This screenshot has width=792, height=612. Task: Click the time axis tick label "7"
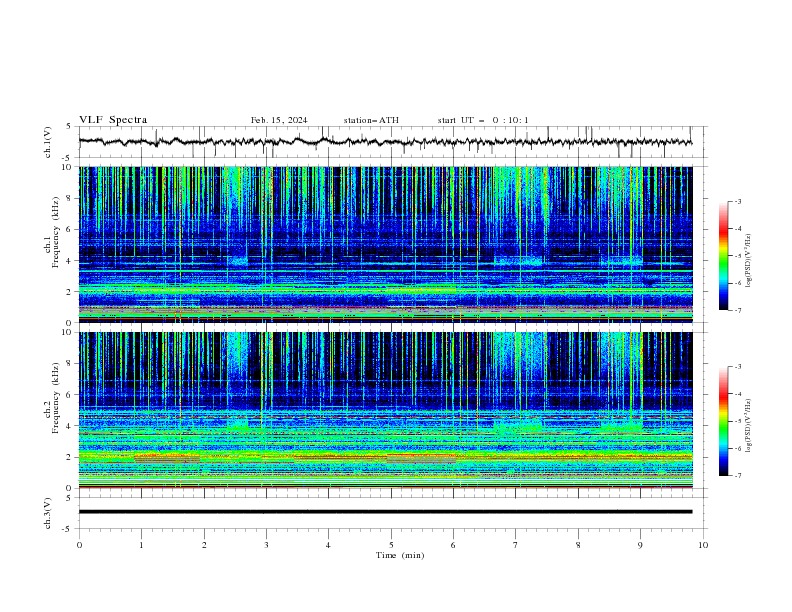tap(516, 545)
